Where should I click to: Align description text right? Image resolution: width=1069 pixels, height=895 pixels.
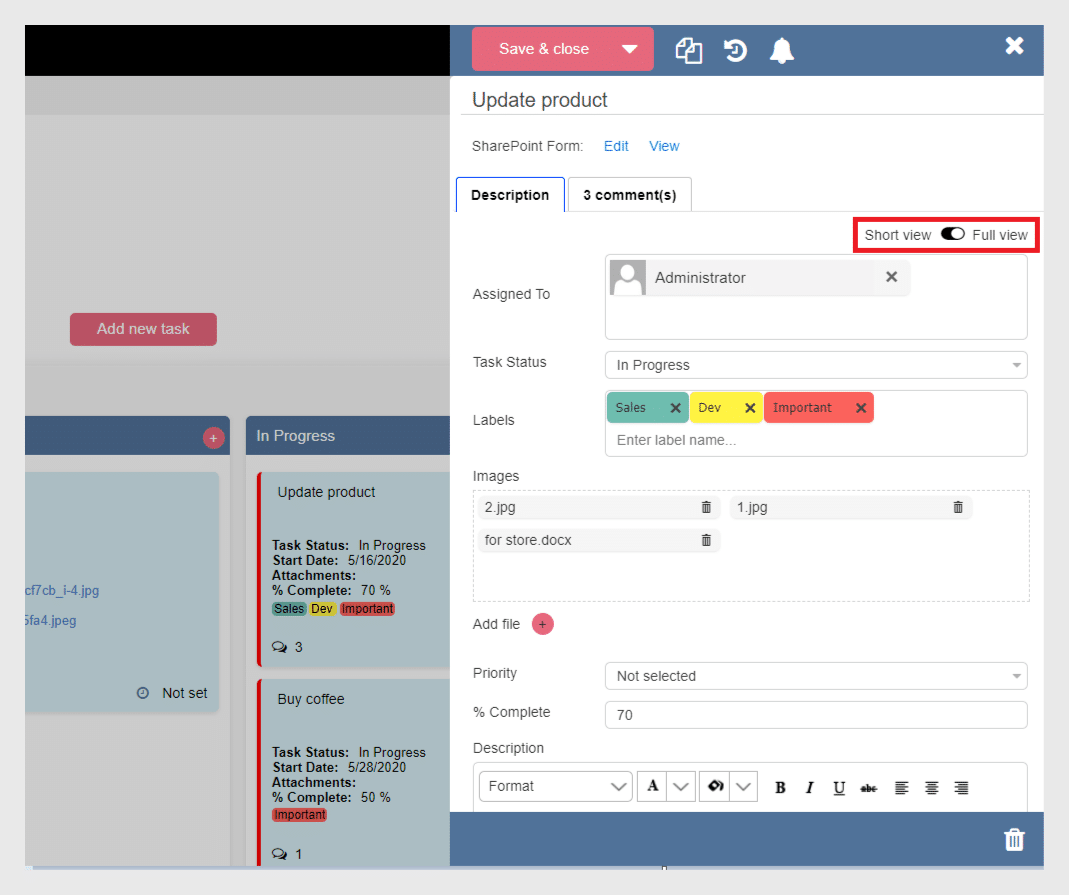click(961, 787)
